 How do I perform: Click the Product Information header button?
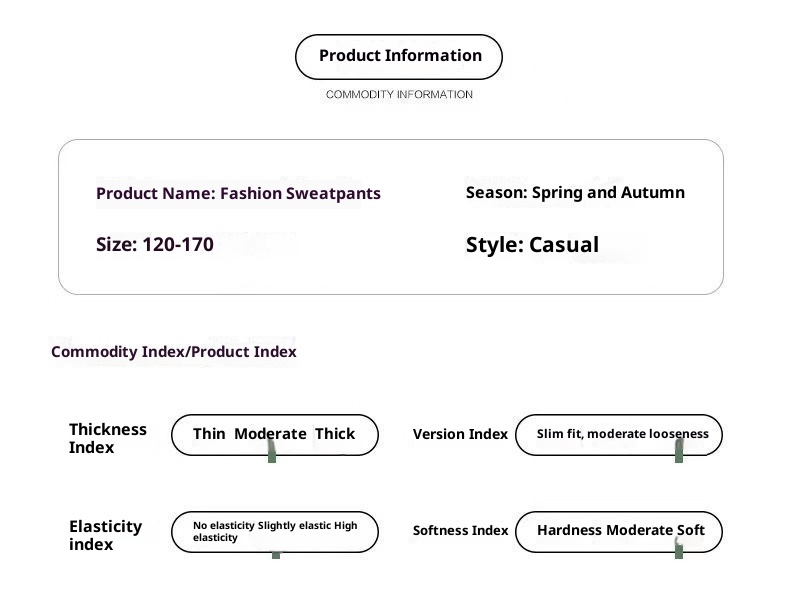pyautogui.click(x=399, y=56)
